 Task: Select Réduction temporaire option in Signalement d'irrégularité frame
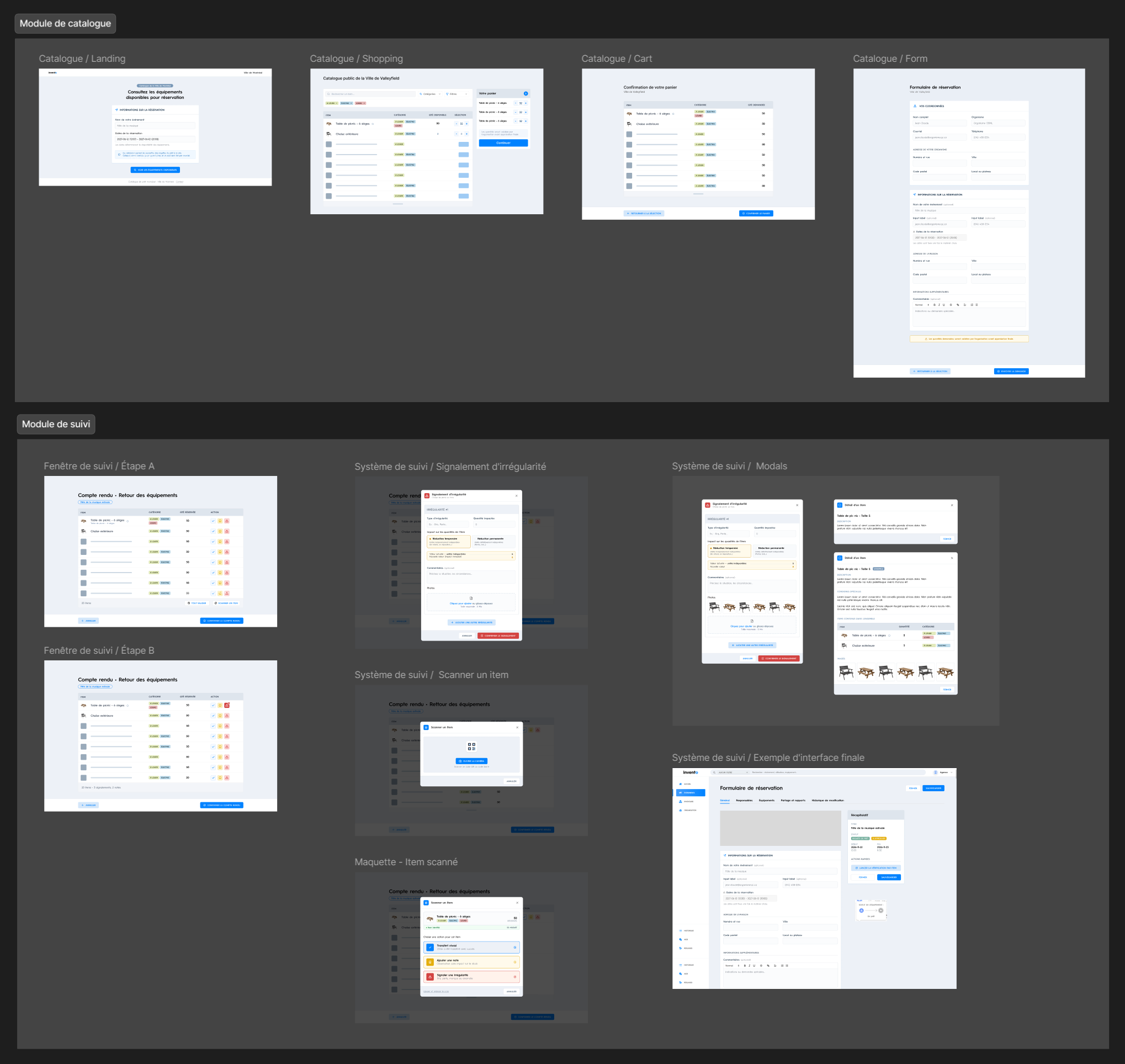point(449,542)
